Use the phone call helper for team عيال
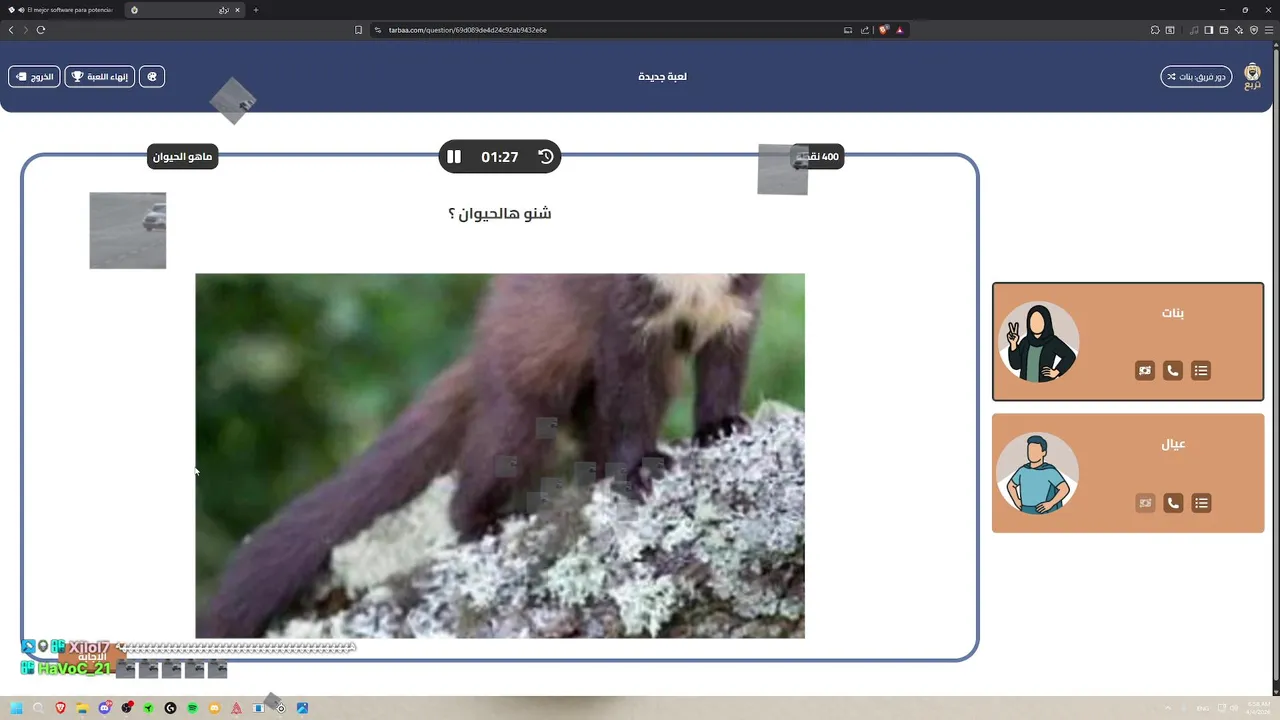This screenshot has width=1280, height=720. pyautogui.click(x=1173, y=503)
